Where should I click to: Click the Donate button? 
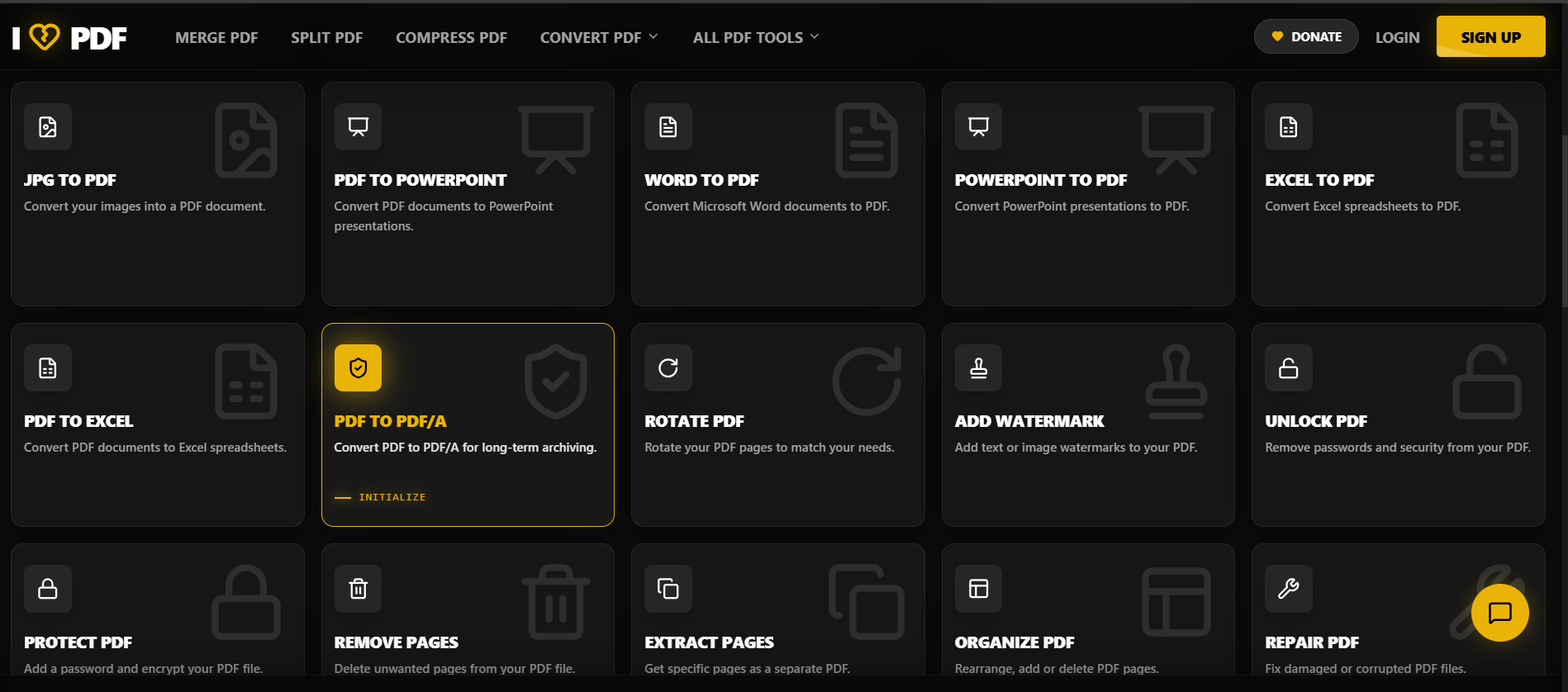(x=1306, y=36)
